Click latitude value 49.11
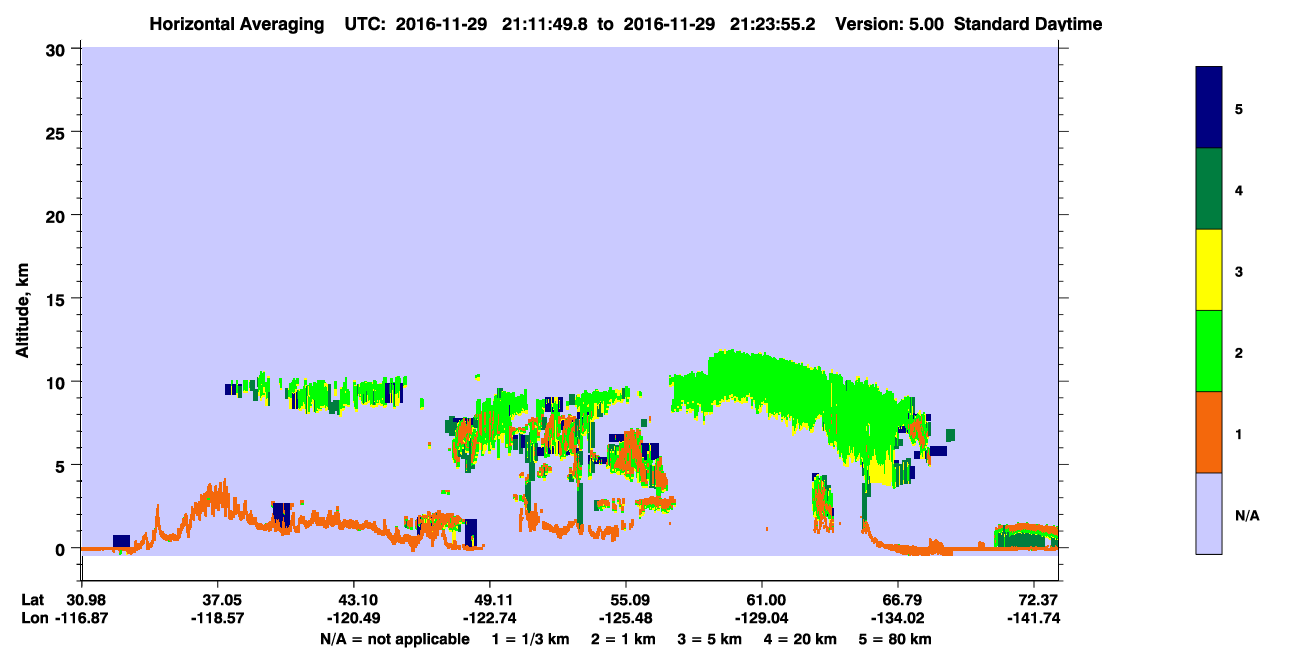Viewport: 1300px width, 667px height. pyautogui.click(x=489, y=600)
